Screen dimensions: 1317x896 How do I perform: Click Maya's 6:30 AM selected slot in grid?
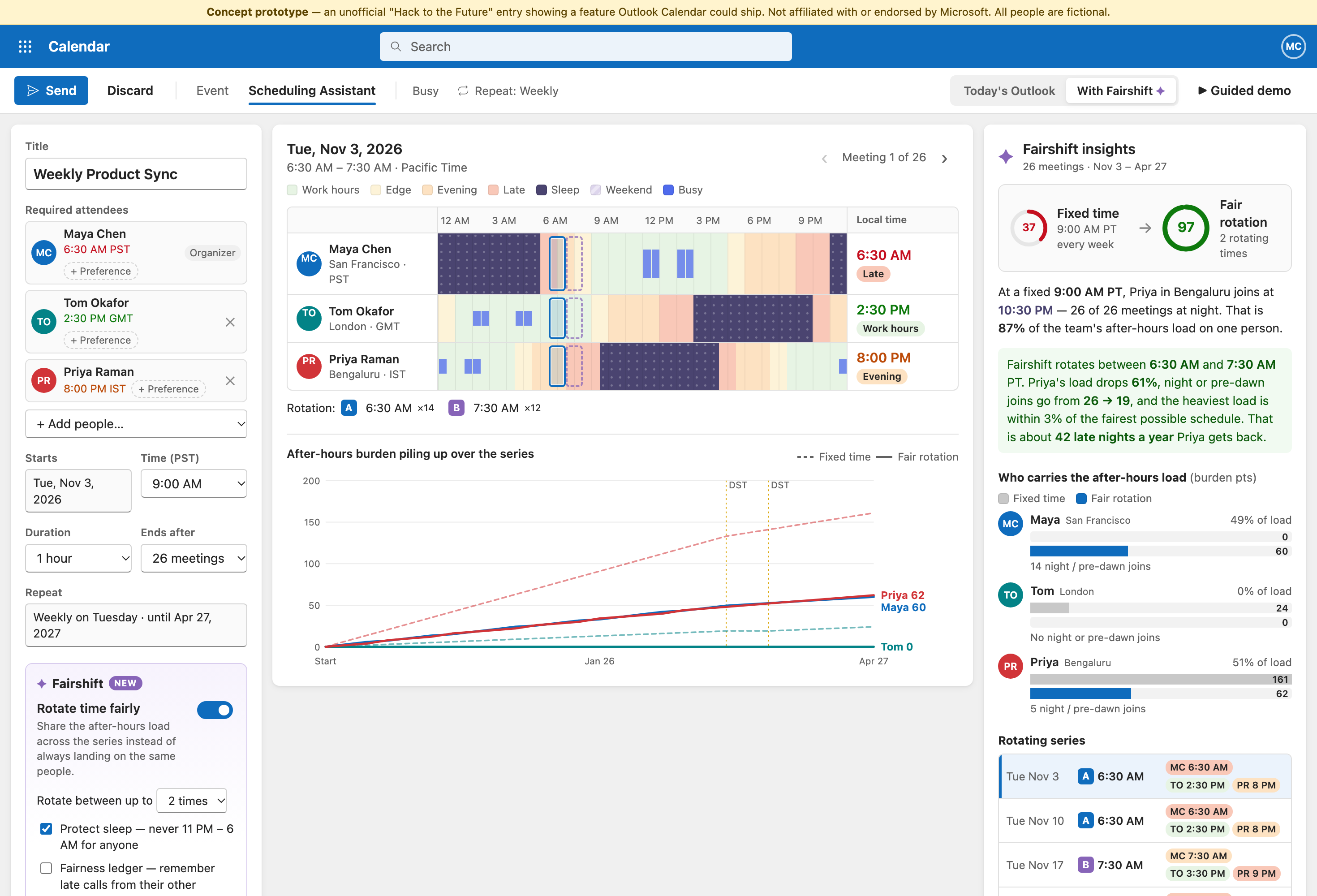(557, 263)
